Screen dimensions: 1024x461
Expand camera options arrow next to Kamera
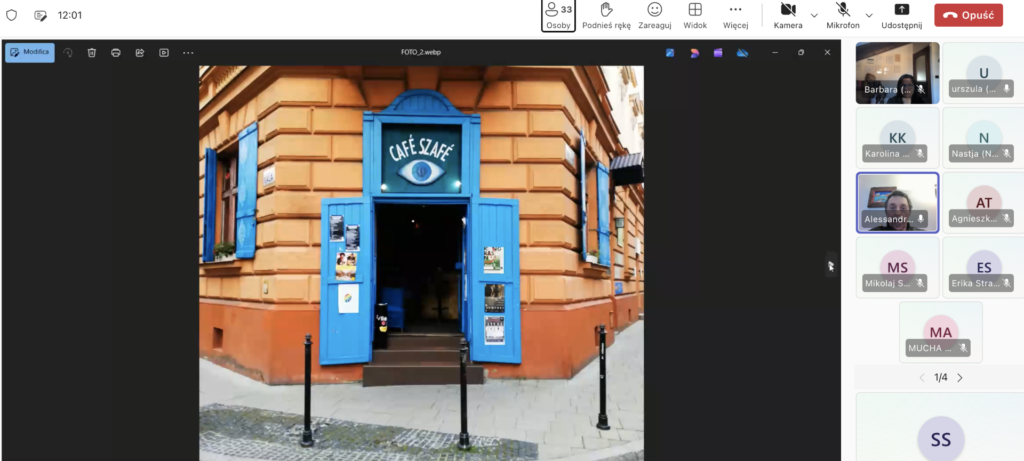(814, 15)
